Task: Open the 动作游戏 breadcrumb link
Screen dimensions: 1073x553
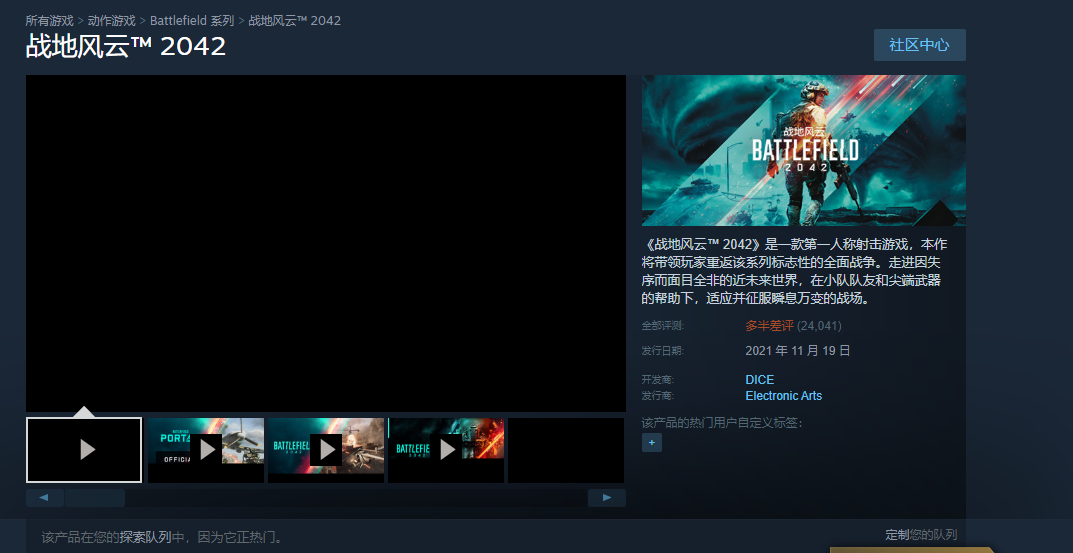Action: [112, 21]
